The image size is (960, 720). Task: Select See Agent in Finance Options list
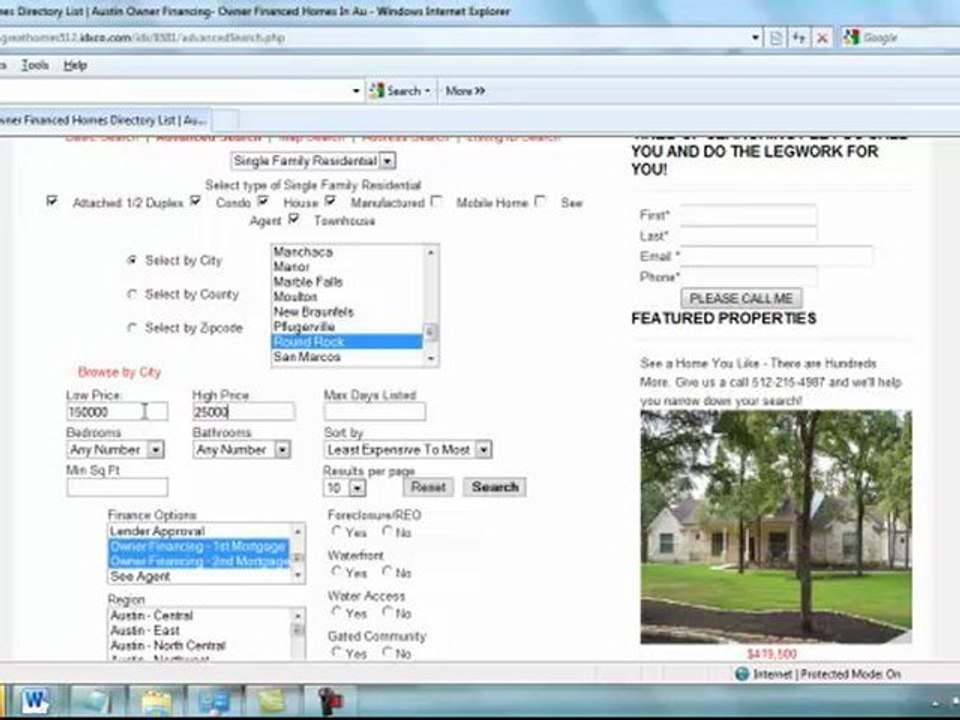(x=198, y=577)
